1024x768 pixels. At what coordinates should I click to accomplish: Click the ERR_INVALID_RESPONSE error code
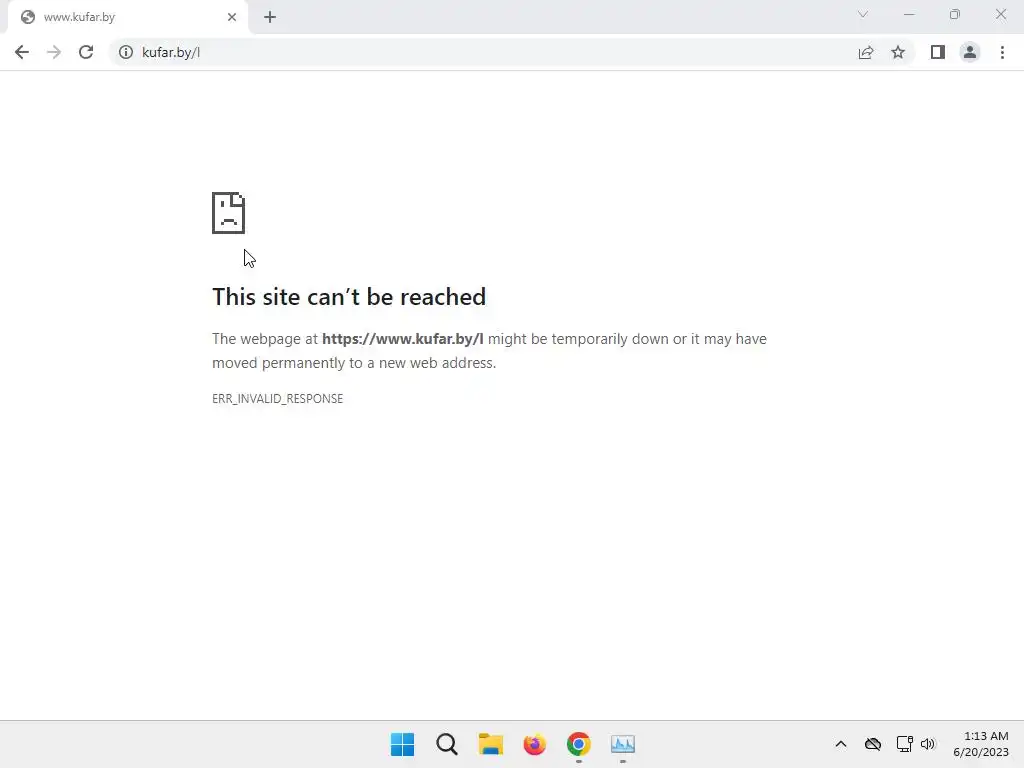[278, 398]
